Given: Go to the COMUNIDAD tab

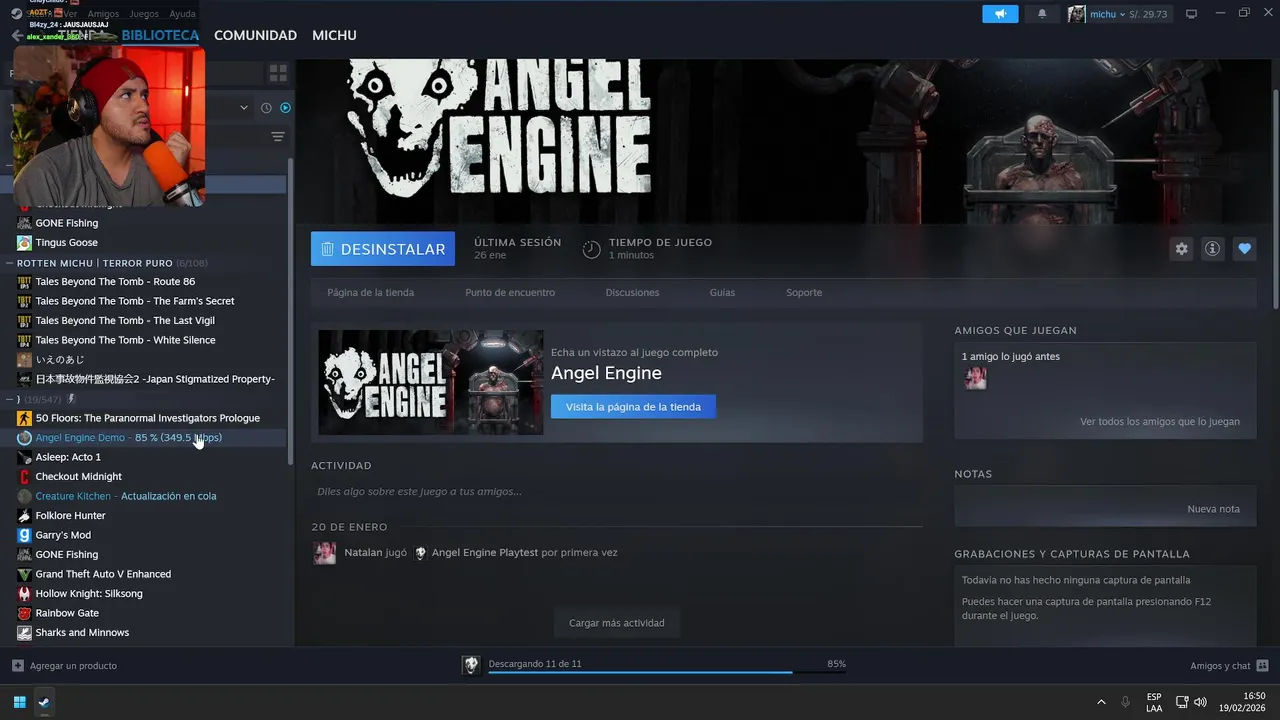Looking at the screenshot, I should pyautogui.click(x=255, y=35).
